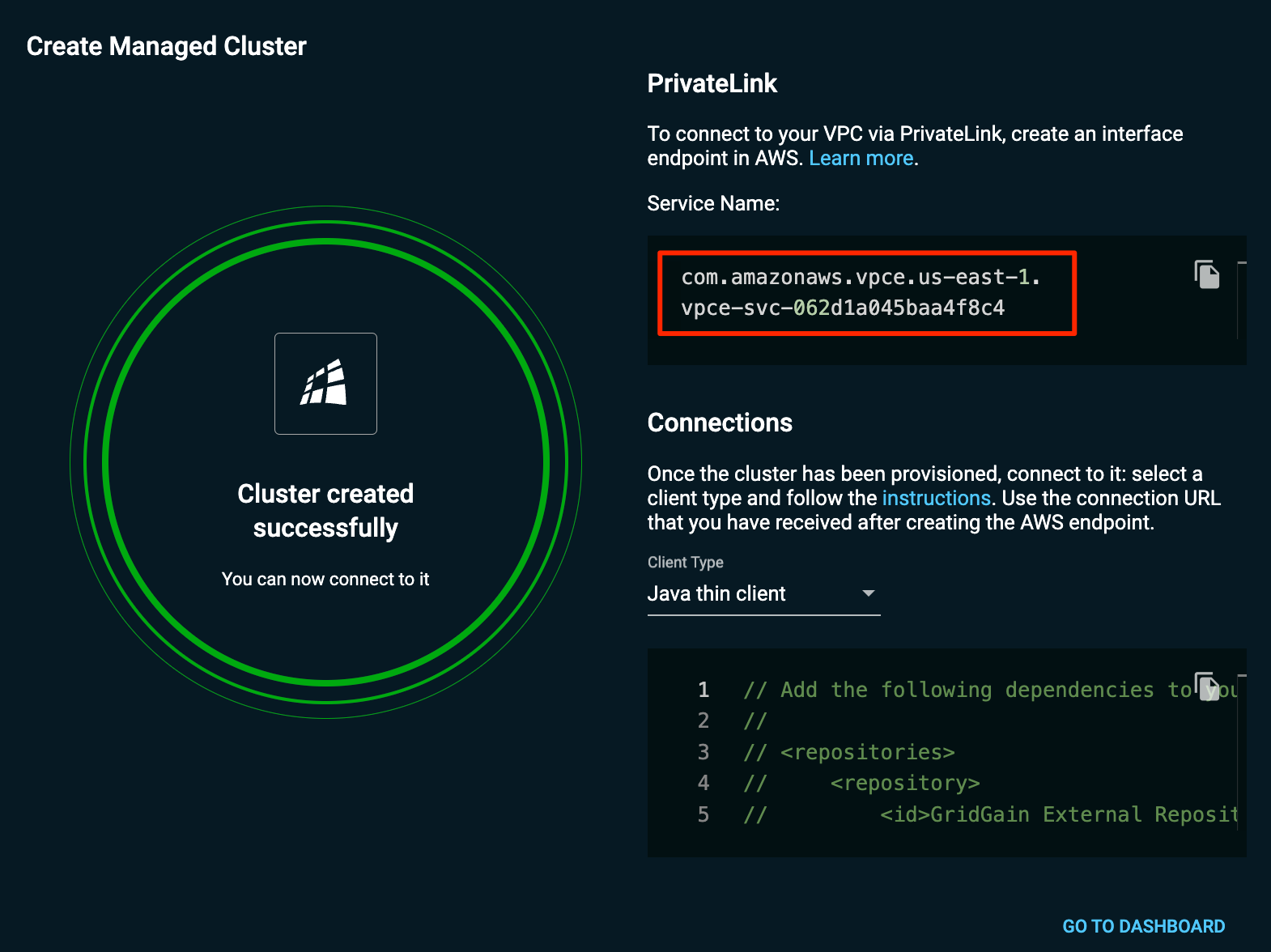Image resolution: width=1271 pixels, height=952 pixels.
Task: Click the GridGain logo tile
Action: tap(325, 384)
